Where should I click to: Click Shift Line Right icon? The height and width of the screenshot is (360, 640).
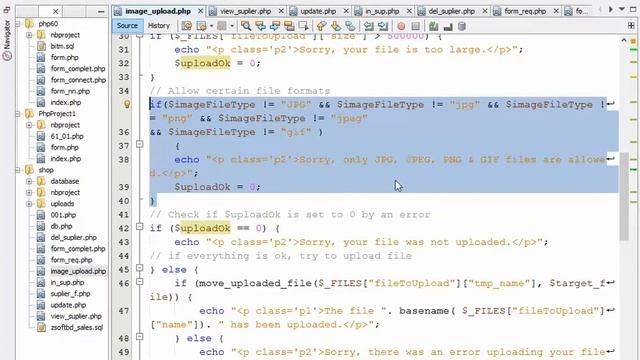(x=383, y=26)
